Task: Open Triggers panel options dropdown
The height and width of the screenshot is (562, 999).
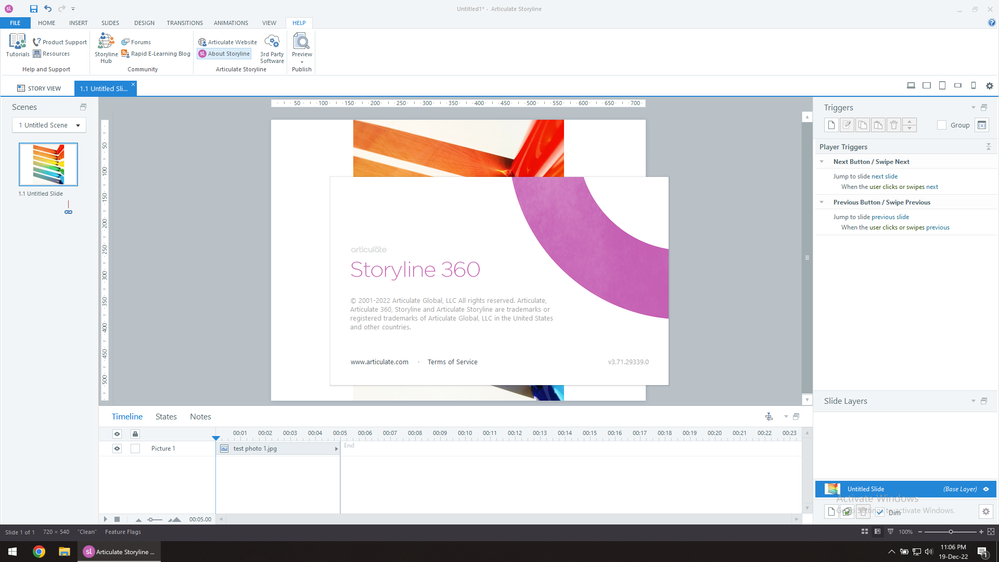Action: pos(973,108)
